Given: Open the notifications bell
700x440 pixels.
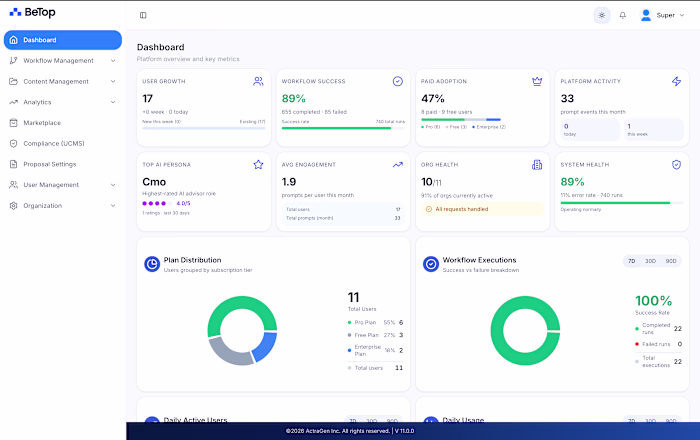Looking at the screenshot, I should pos(622,15).
